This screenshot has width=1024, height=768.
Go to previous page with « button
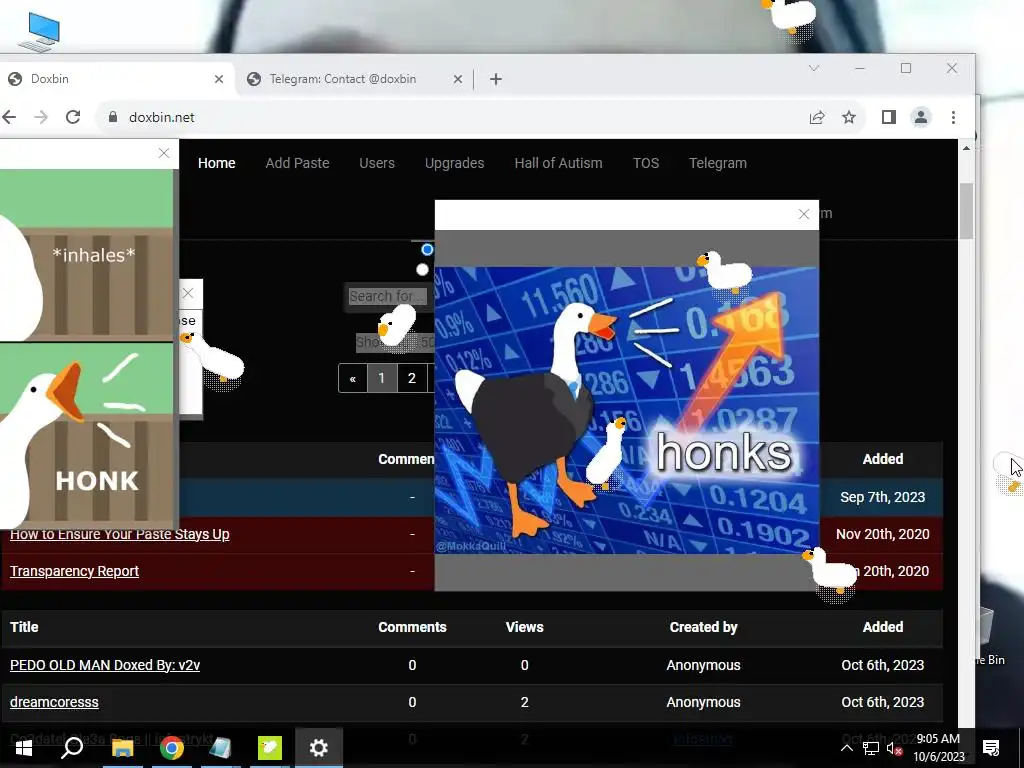tap(353, 378)
